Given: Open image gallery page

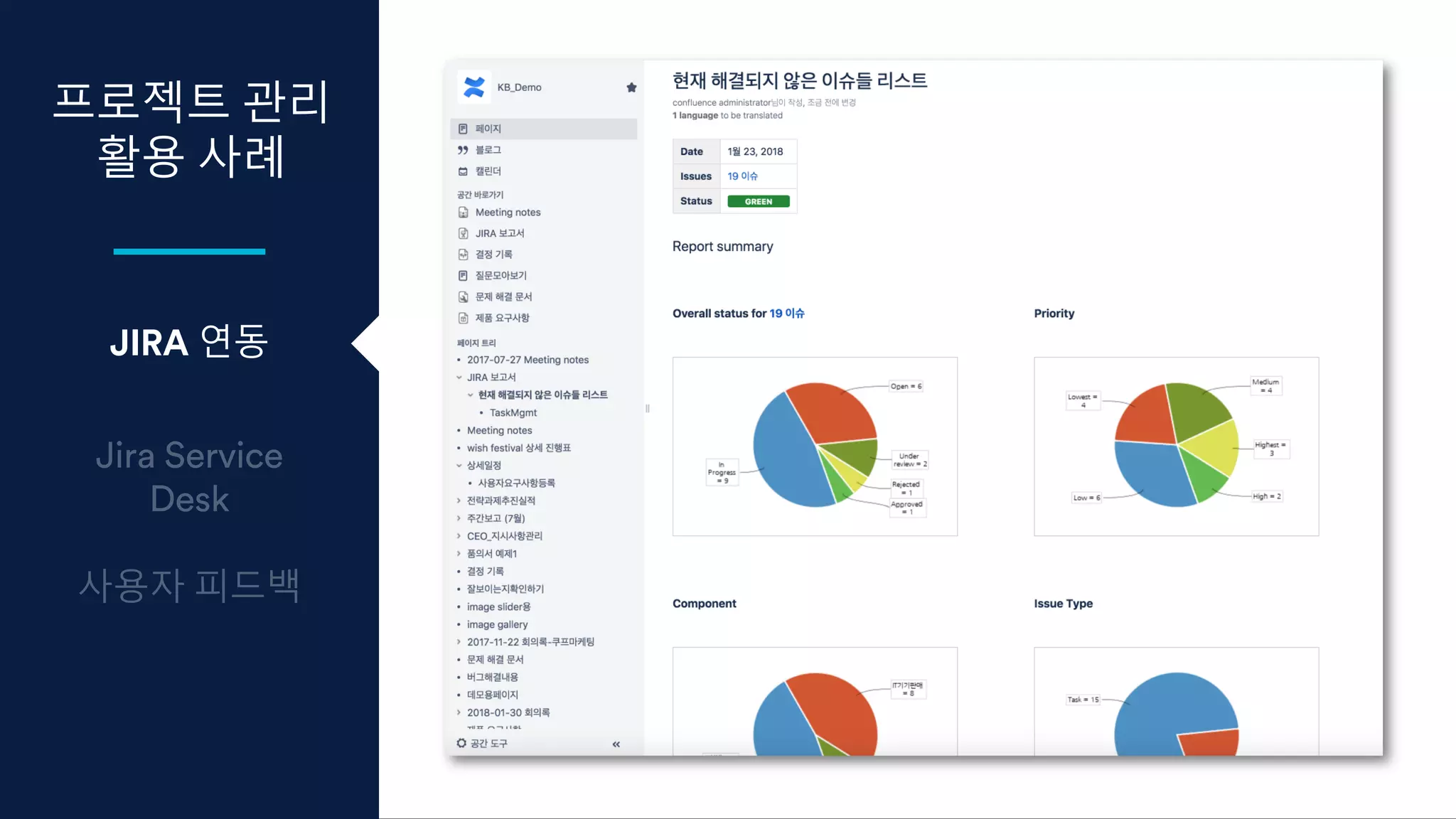Looking at the screenshot, I should pos(497,625).
